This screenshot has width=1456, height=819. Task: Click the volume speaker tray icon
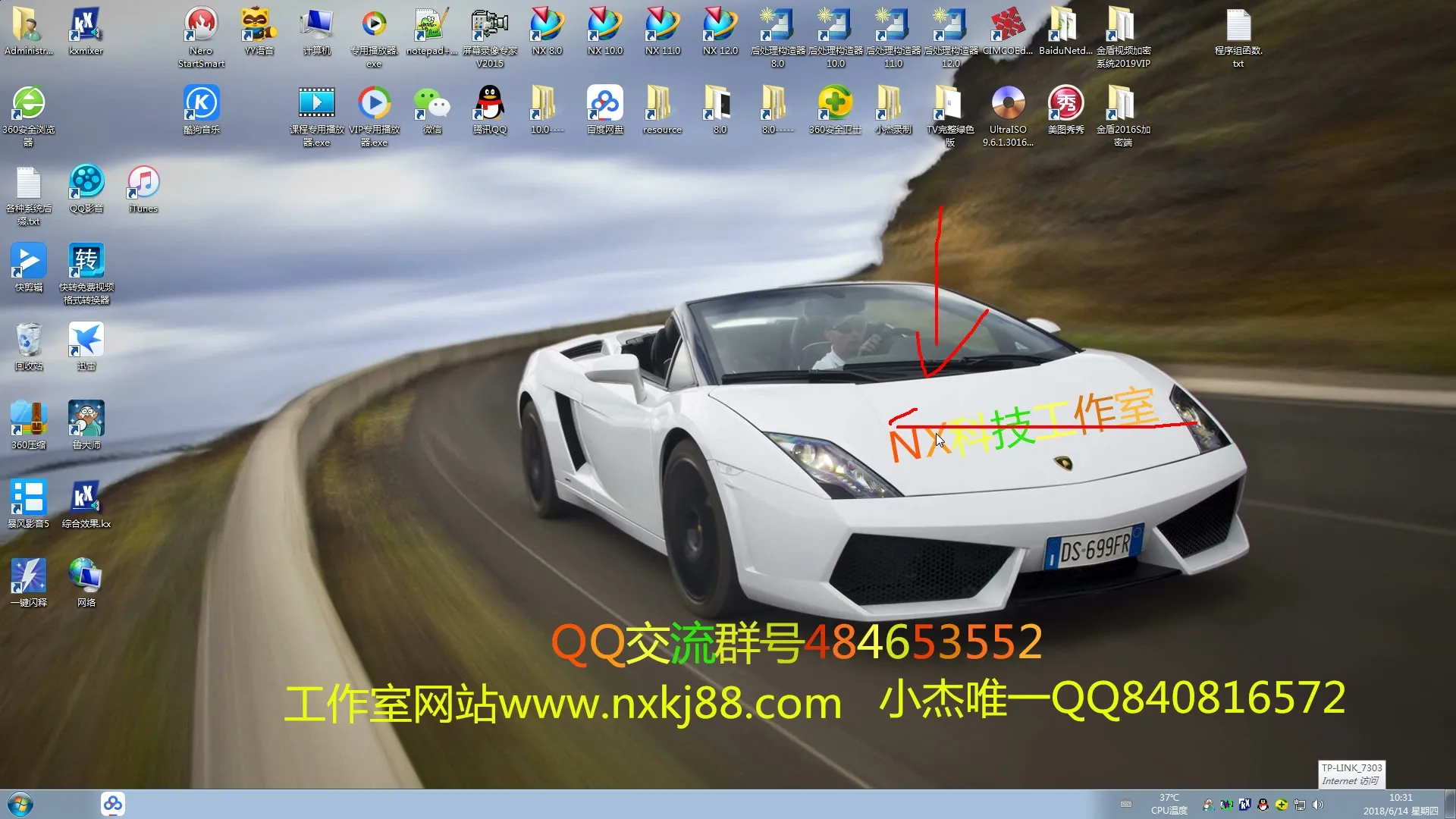click(x=1318, y=805)
